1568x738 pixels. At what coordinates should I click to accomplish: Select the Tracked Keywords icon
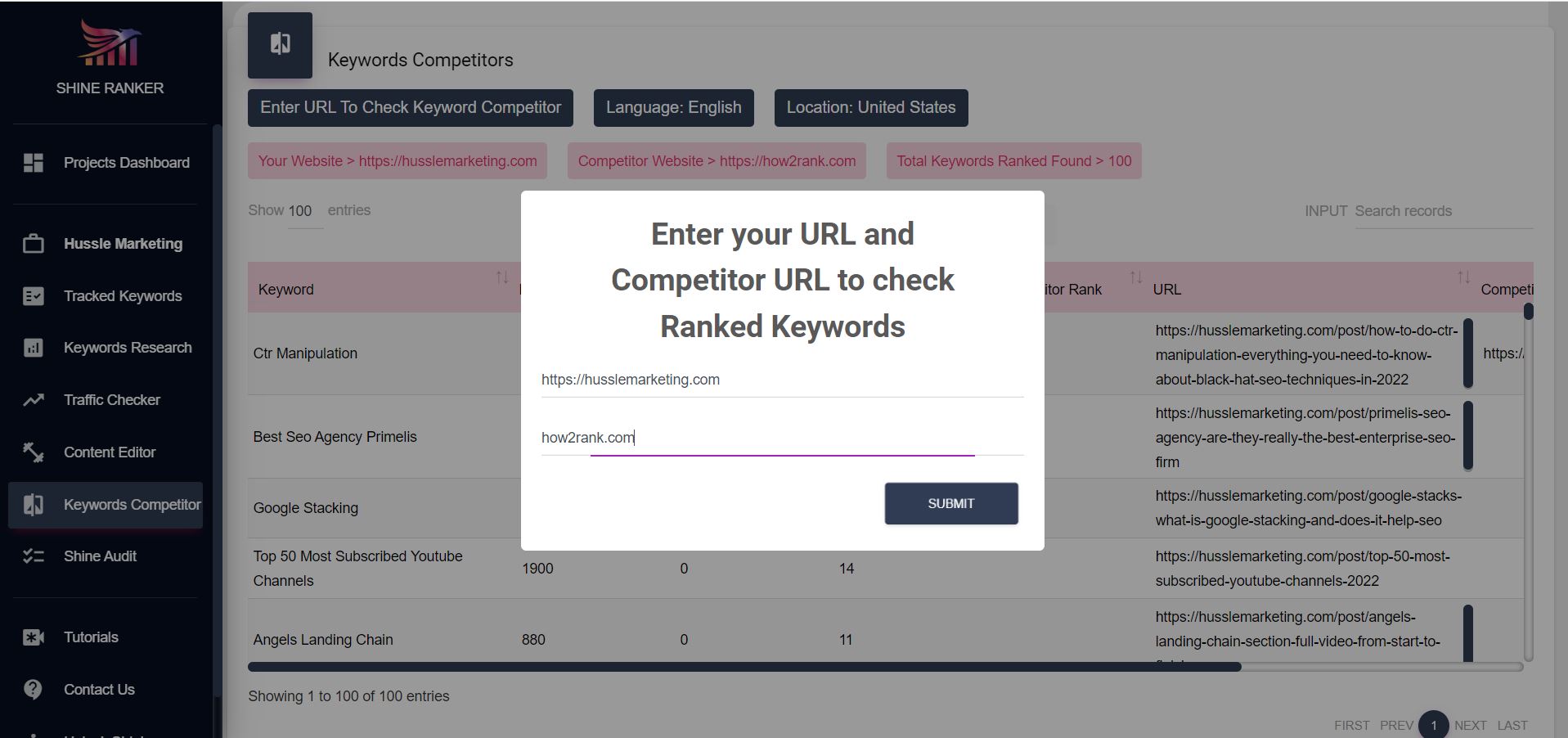(x=33, y=296)
